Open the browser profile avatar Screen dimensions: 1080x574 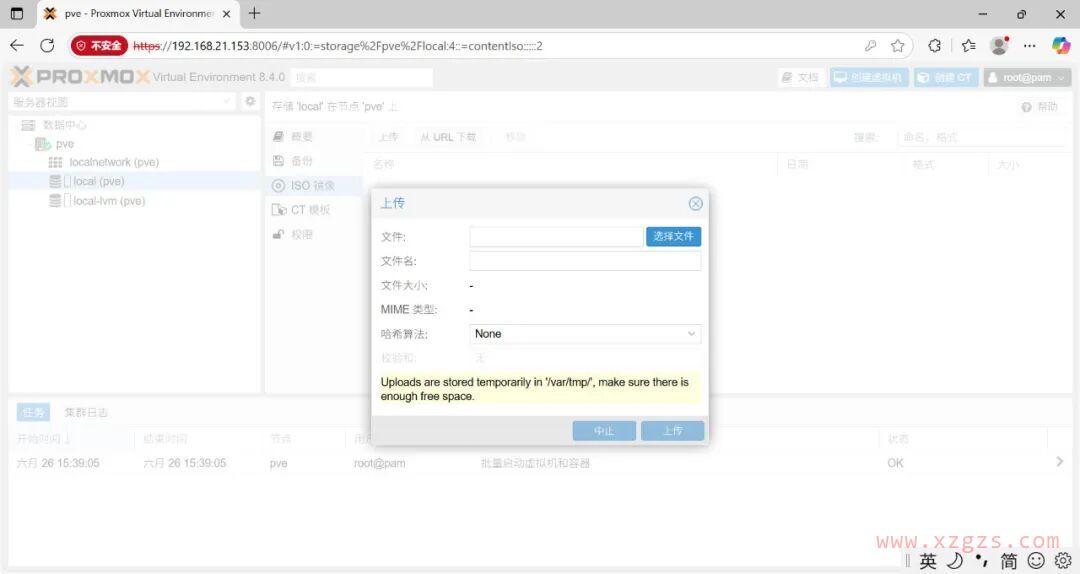(998, 46)
